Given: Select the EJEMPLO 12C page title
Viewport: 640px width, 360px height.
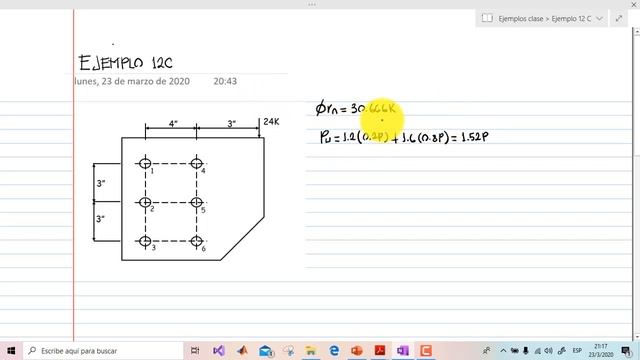Looking at the screenshot, I should coord(126,62).
